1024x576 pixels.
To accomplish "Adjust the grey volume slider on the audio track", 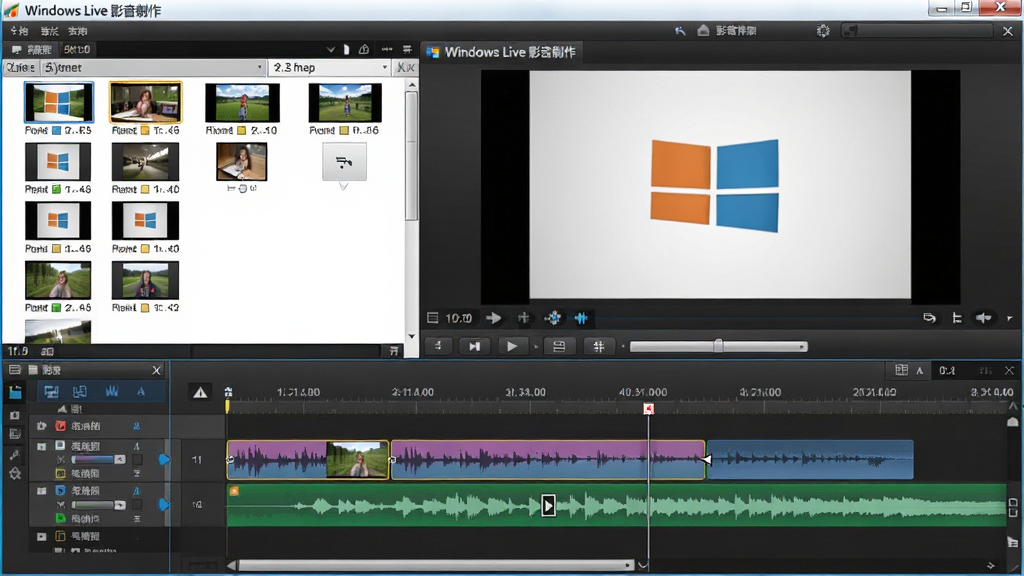I will (99, 505).
